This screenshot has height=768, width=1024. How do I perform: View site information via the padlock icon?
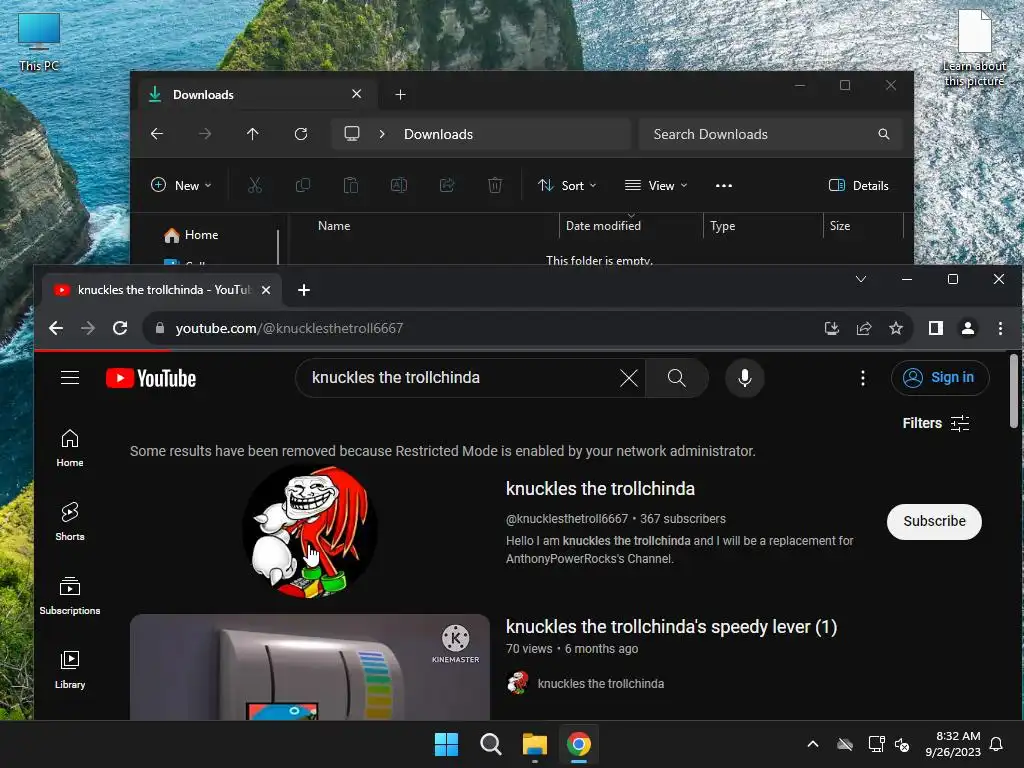[x=160, y=328]
